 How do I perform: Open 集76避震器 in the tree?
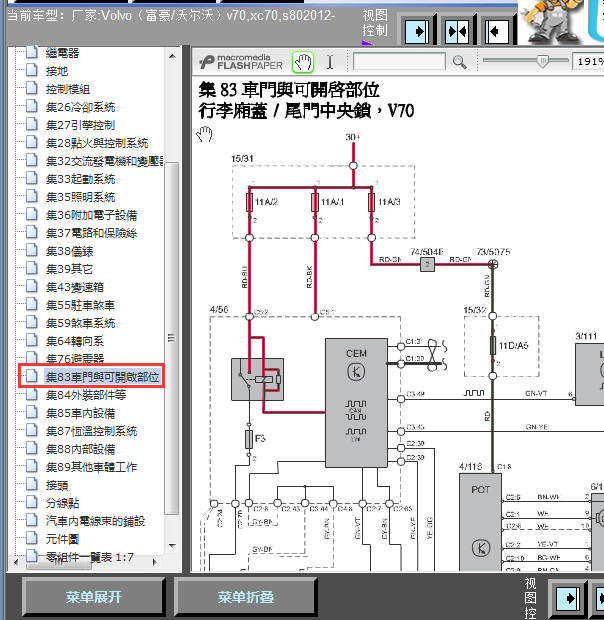tap(75, 359)
